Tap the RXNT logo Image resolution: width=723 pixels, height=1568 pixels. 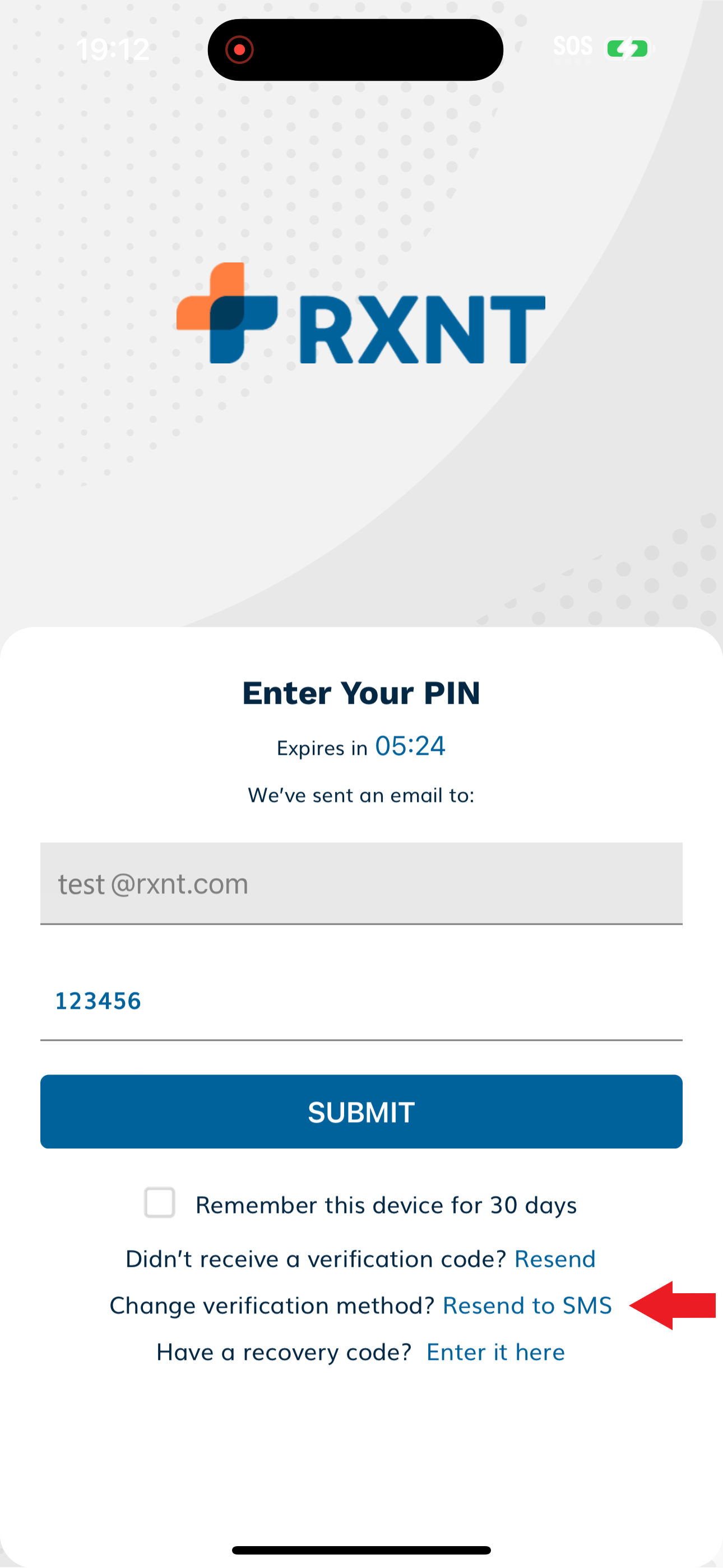[x=361, y=313]
